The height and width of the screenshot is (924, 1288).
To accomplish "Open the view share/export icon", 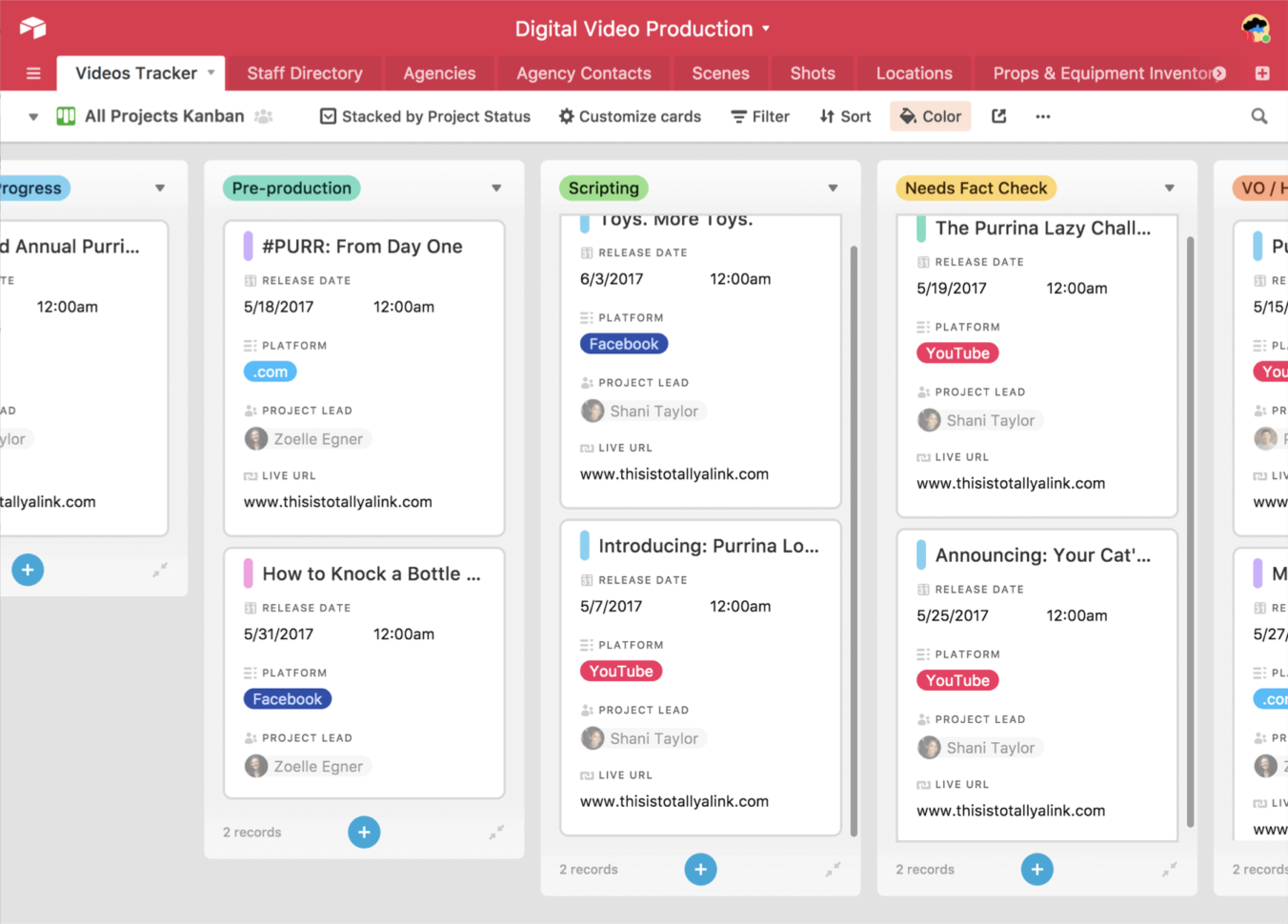I will tap(998, 116).
